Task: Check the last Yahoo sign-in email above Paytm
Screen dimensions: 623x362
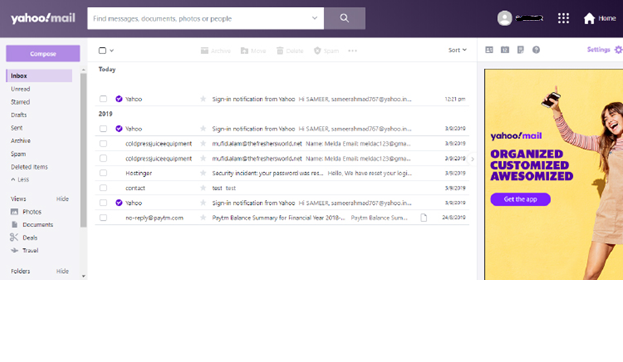Action: click(x=103, y=203)
